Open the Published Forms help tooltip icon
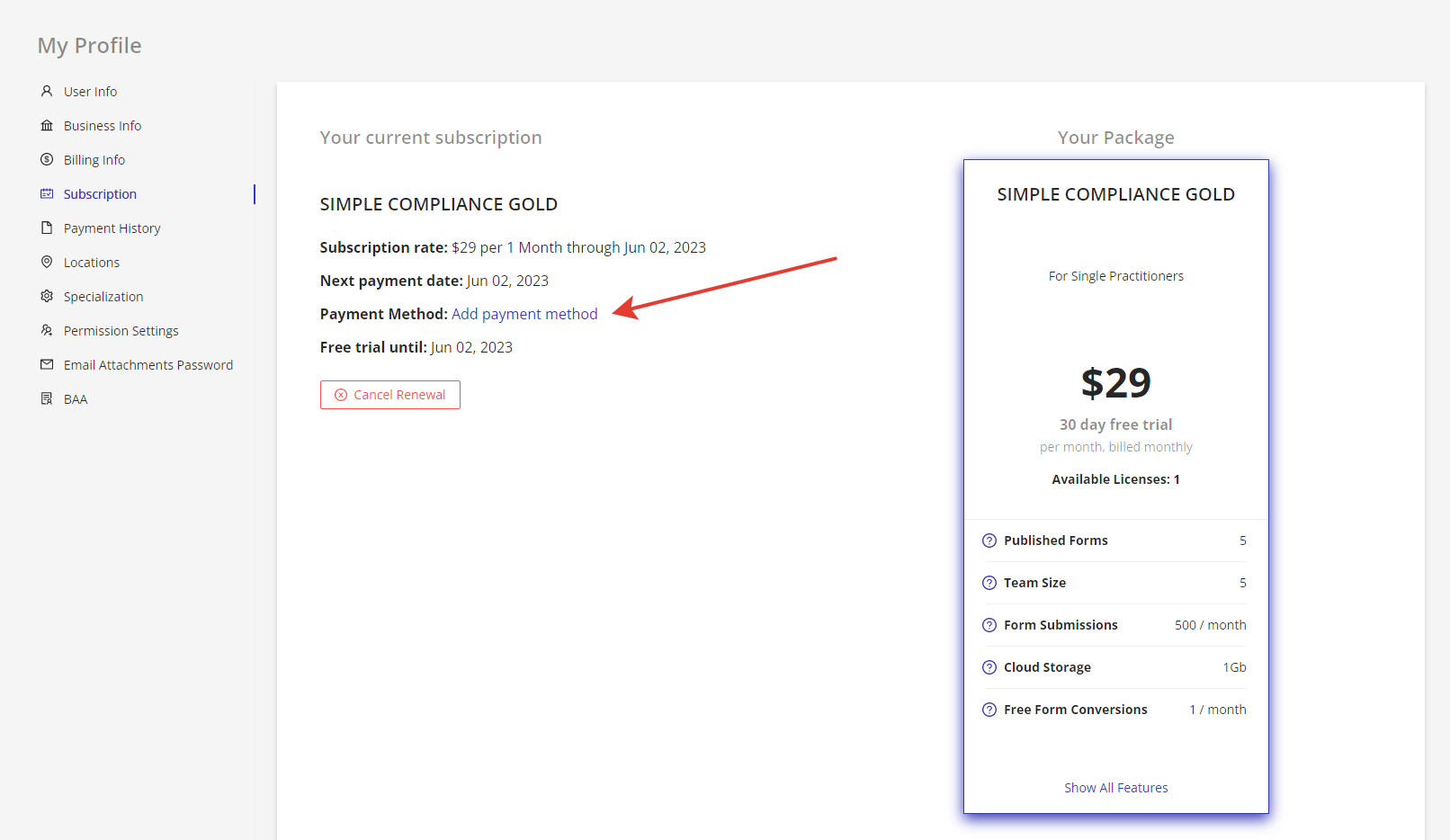The height and width of the screenshot is (840, 1450). [989, 540]
